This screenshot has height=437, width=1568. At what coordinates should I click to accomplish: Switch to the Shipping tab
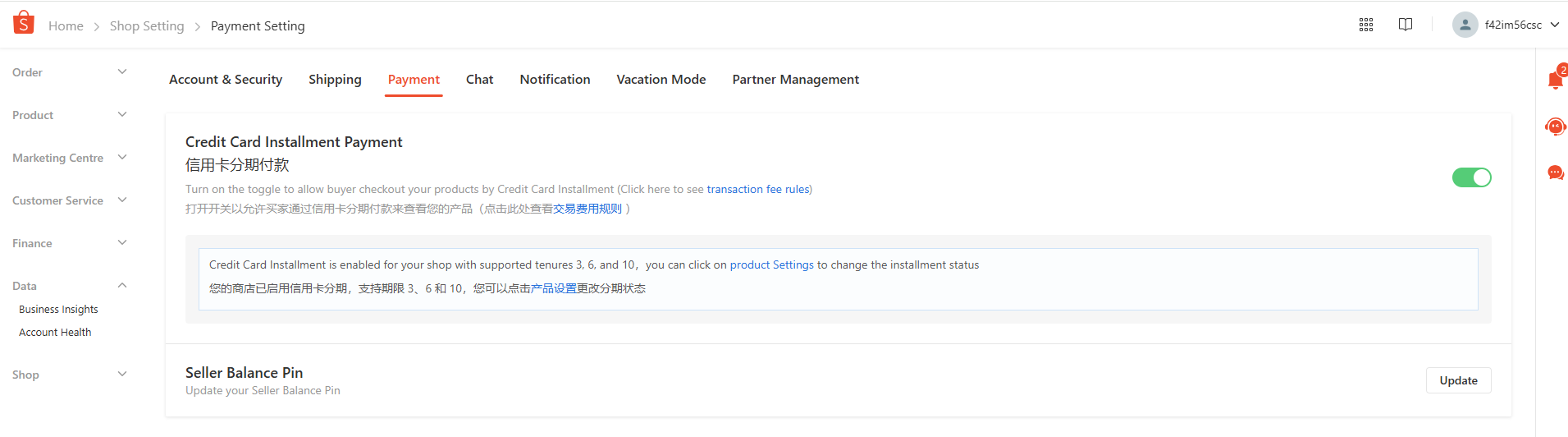coord(335,80)
